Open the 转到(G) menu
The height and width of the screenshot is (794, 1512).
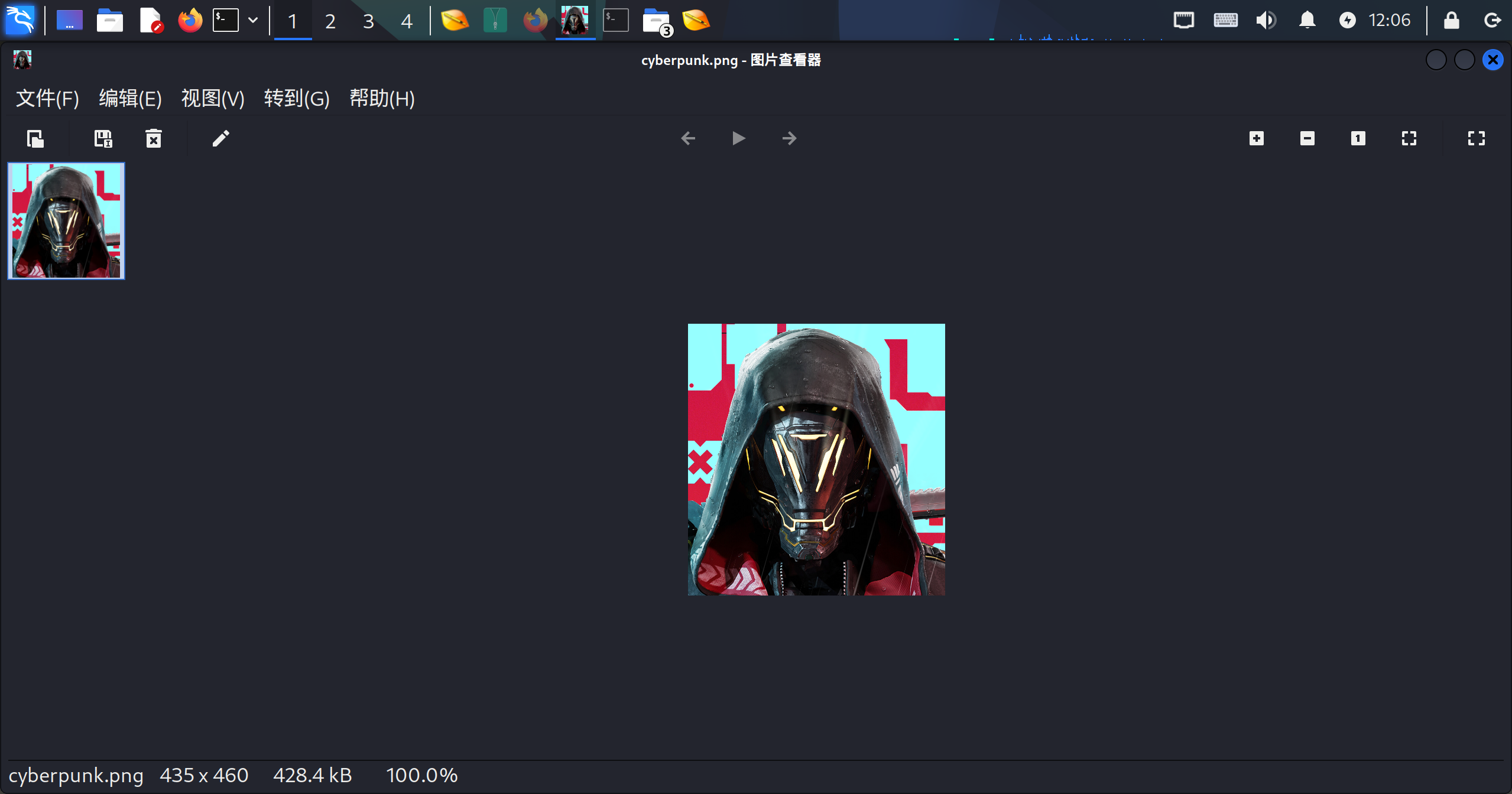click(x=297, y=99)
